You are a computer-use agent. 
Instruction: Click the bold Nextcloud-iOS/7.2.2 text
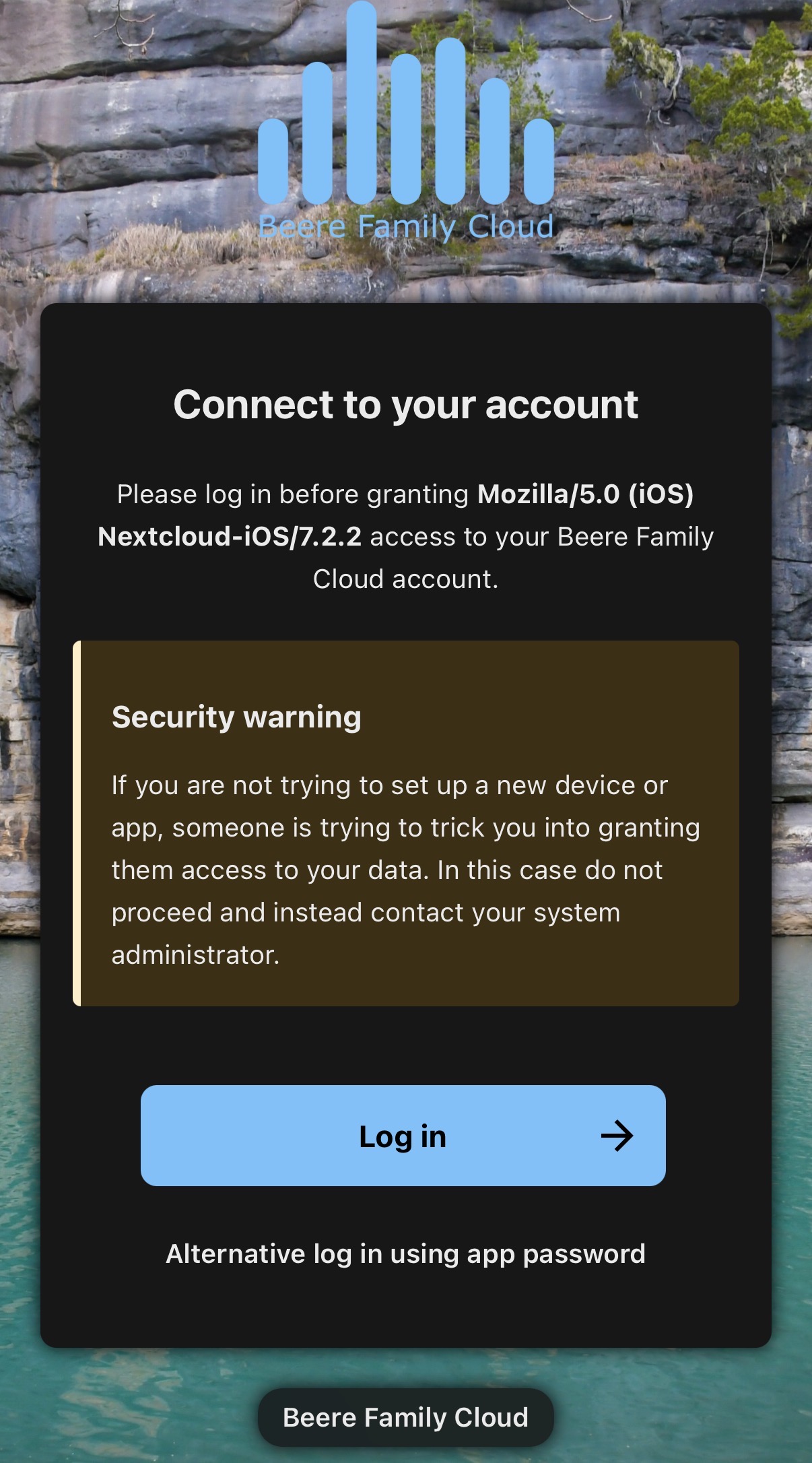pos(230,537)
